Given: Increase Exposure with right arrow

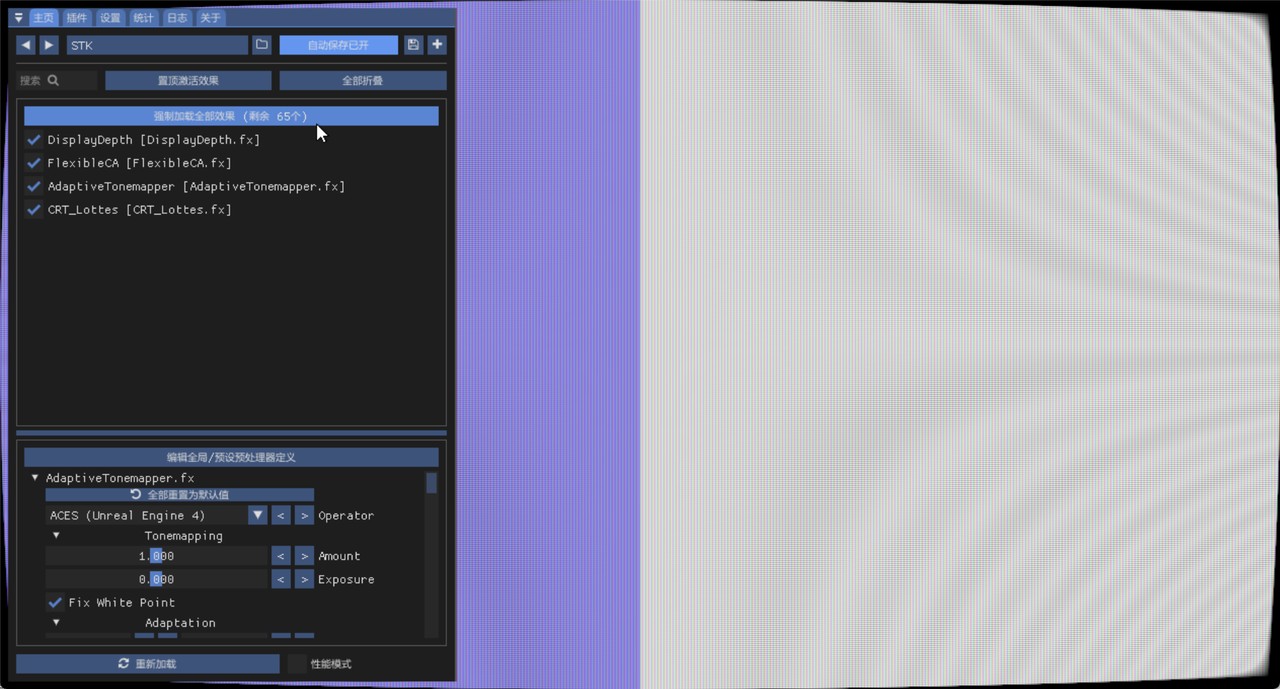Looking at the screenshot, I should coord(304,580).
